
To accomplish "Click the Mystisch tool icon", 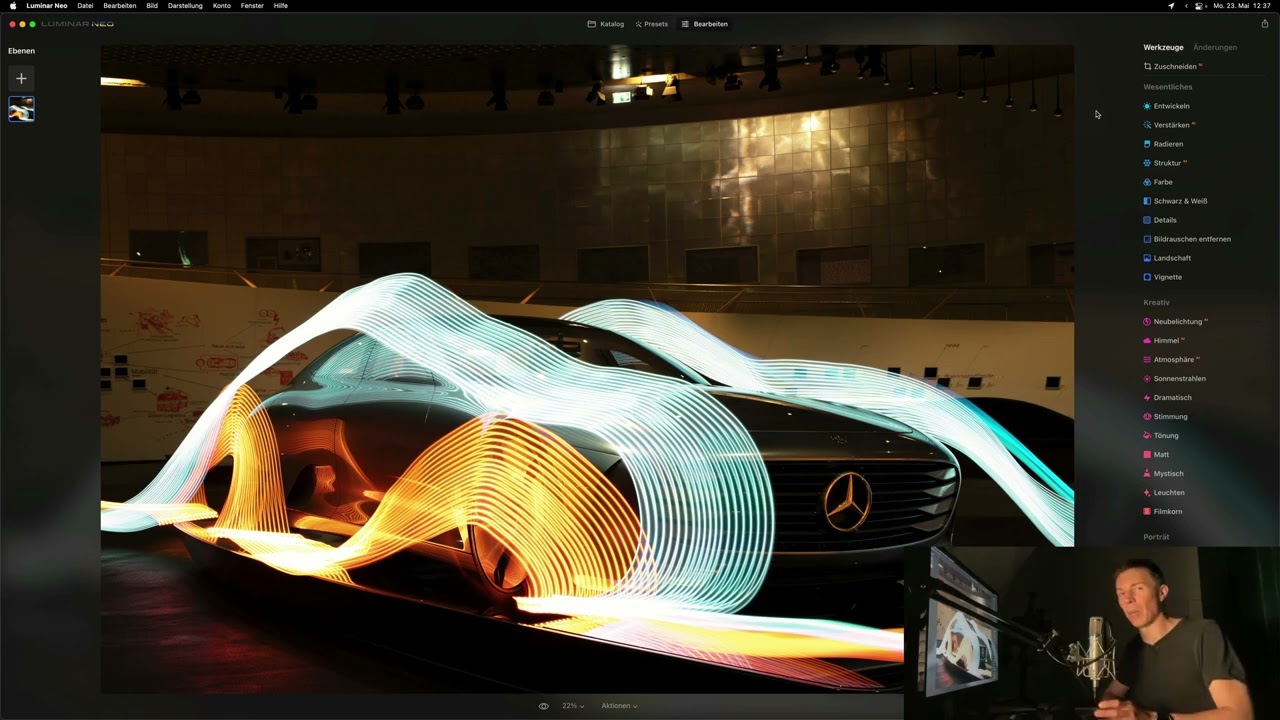I will click(x=1147, y=474).
